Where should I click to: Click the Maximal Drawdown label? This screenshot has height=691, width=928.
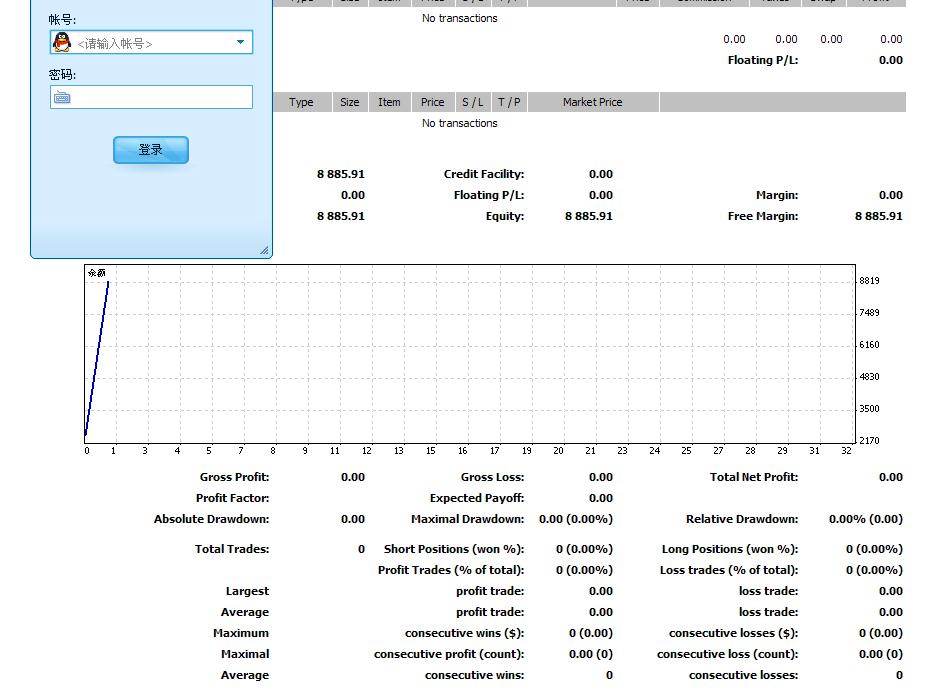(x=467, y=519)
